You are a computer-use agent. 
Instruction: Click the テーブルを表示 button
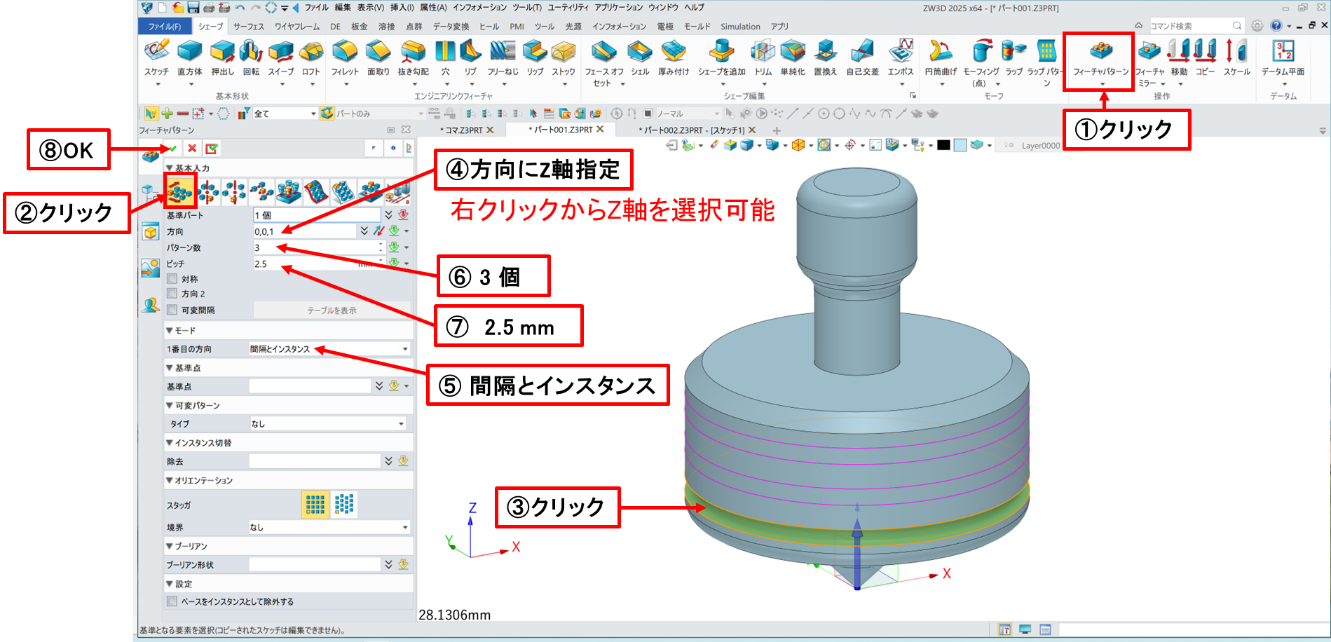click(331, 310)
